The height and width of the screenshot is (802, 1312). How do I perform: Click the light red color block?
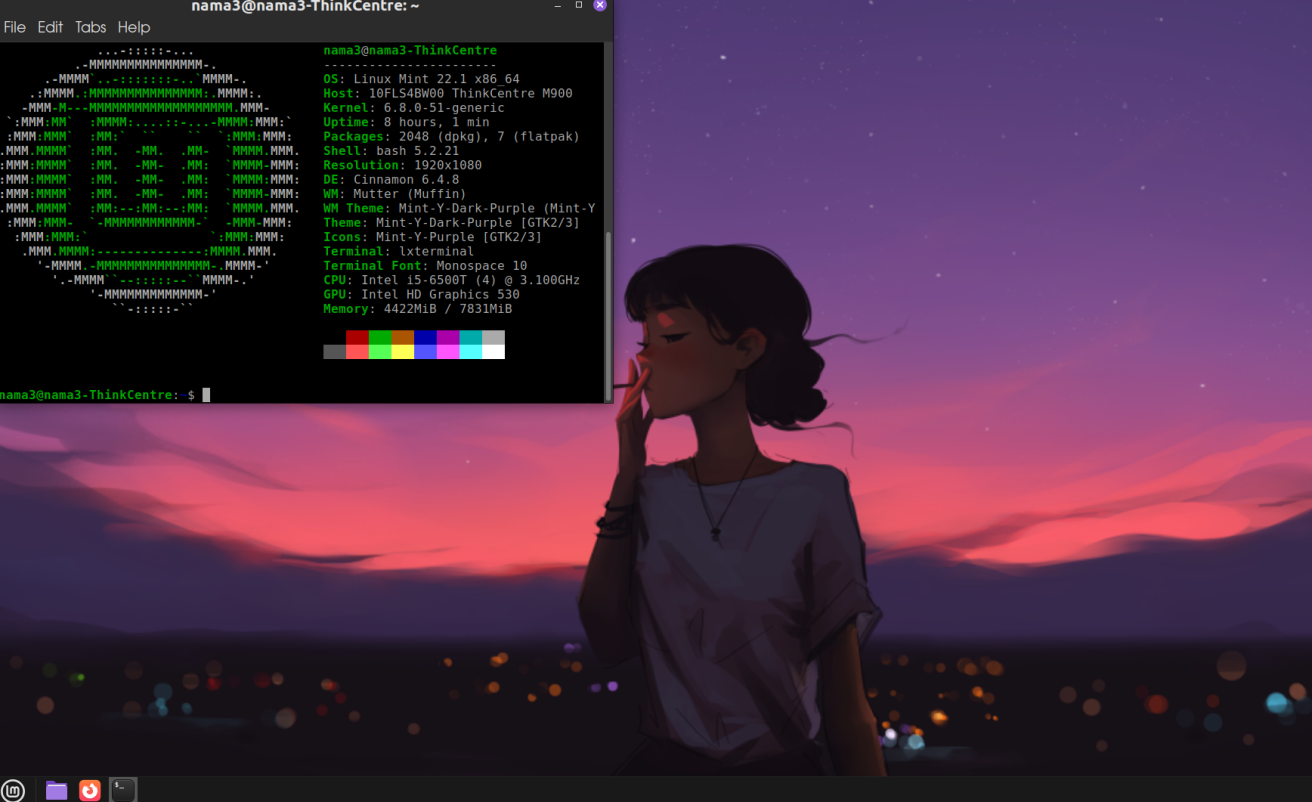click(357, 352)
